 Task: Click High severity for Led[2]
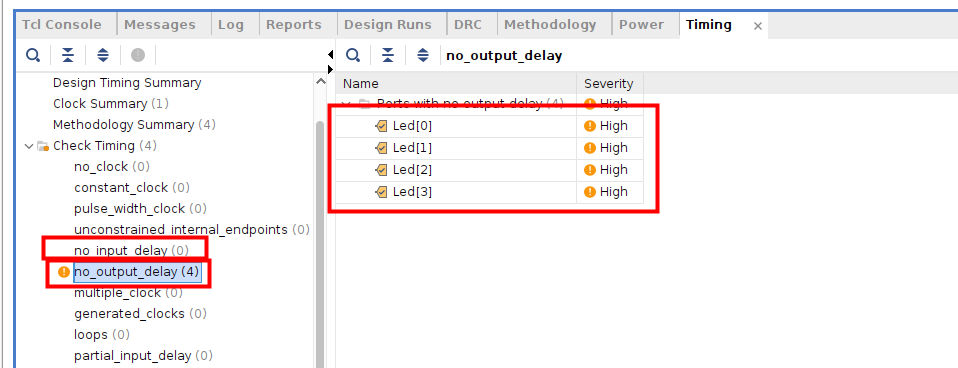[613, 170]
